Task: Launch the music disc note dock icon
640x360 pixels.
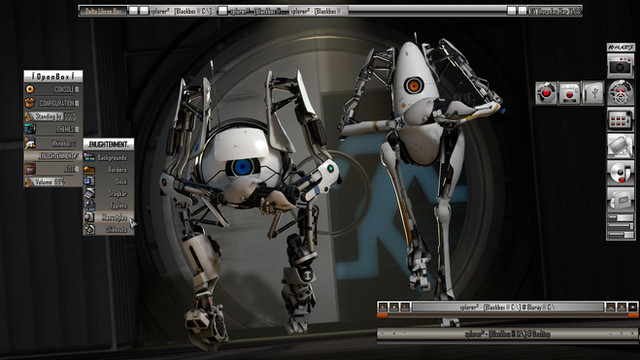Action: coord(620,173)
